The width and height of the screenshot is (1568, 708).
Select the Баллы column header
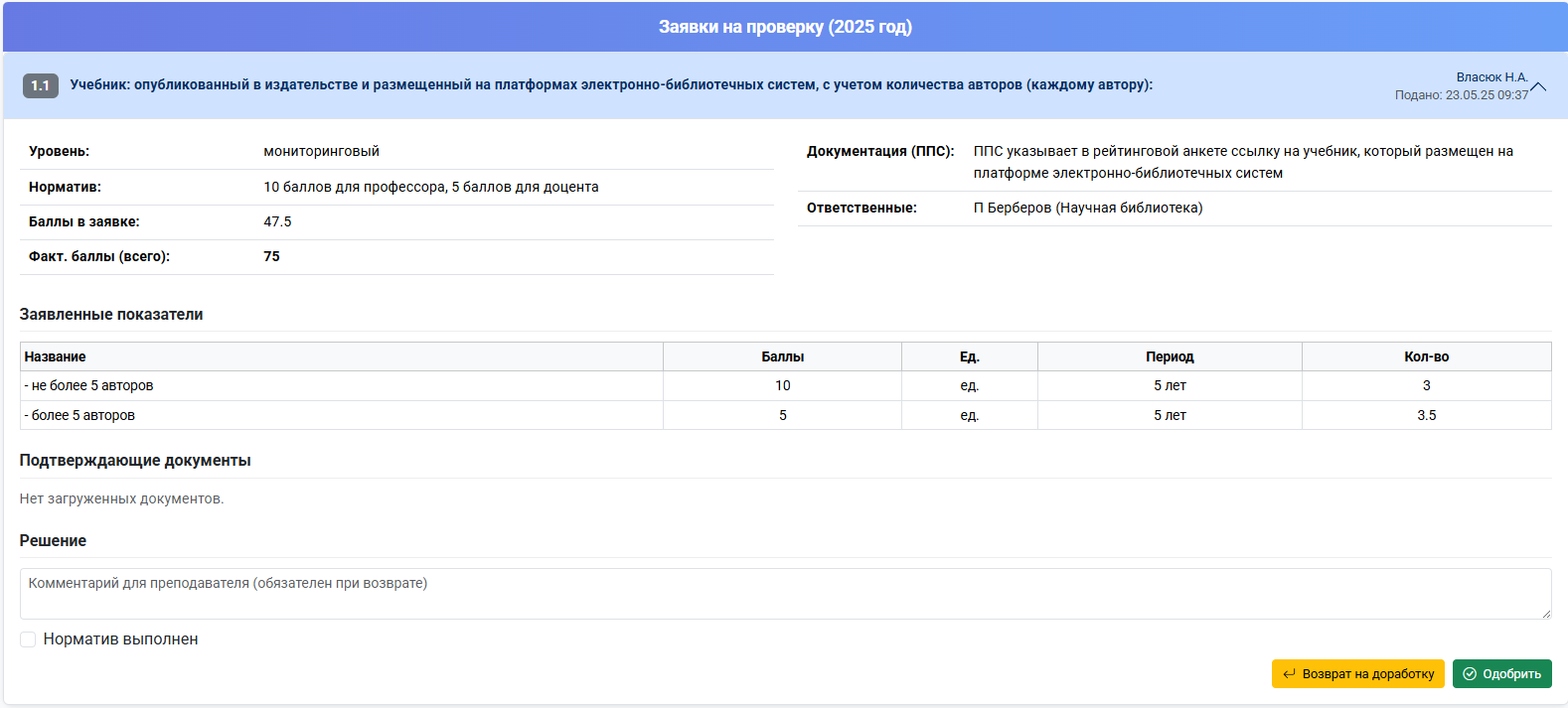coord(783,356)
